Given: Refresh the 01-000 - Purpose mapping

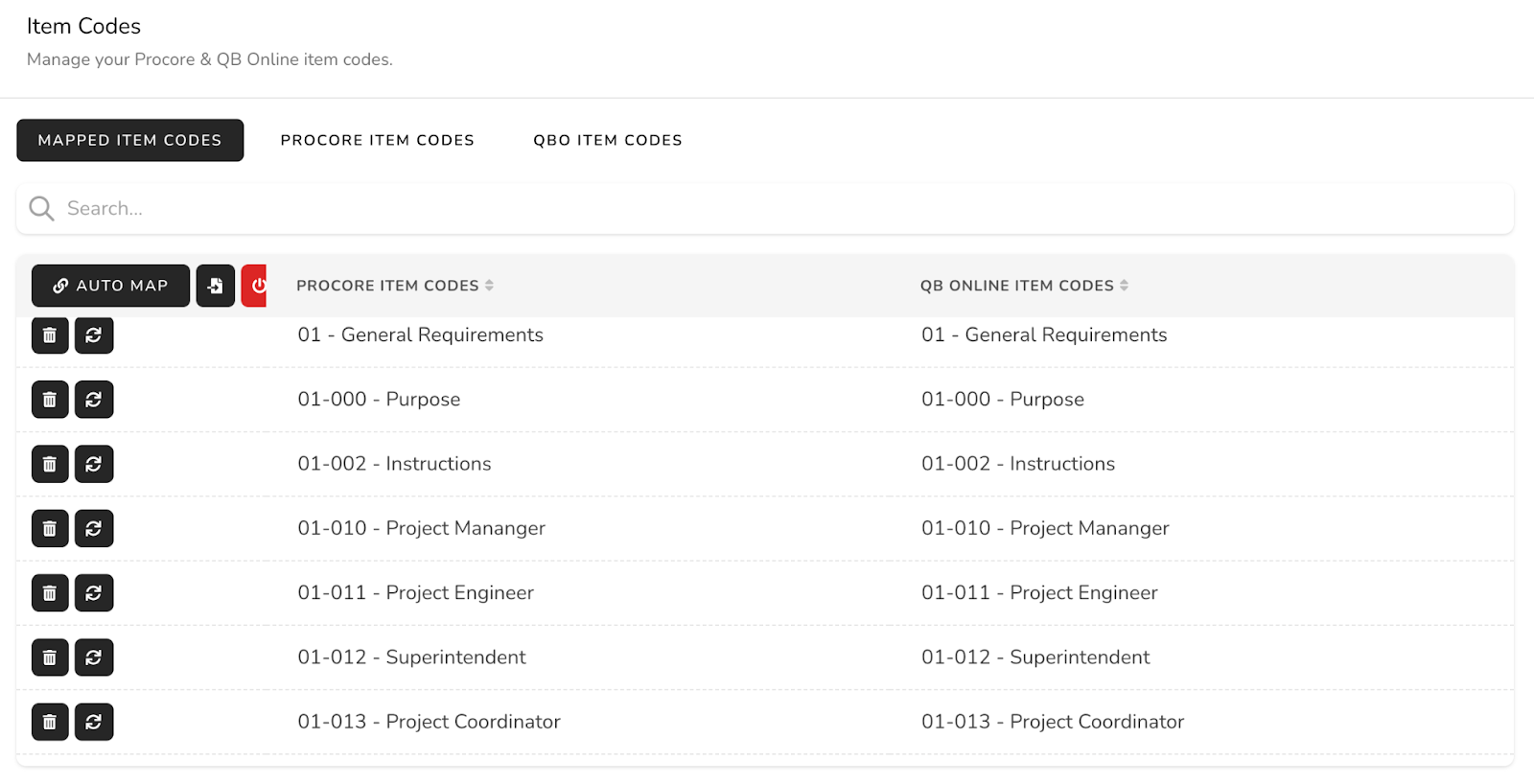Looking at the screenshot, I should click(x=94, y=400).
